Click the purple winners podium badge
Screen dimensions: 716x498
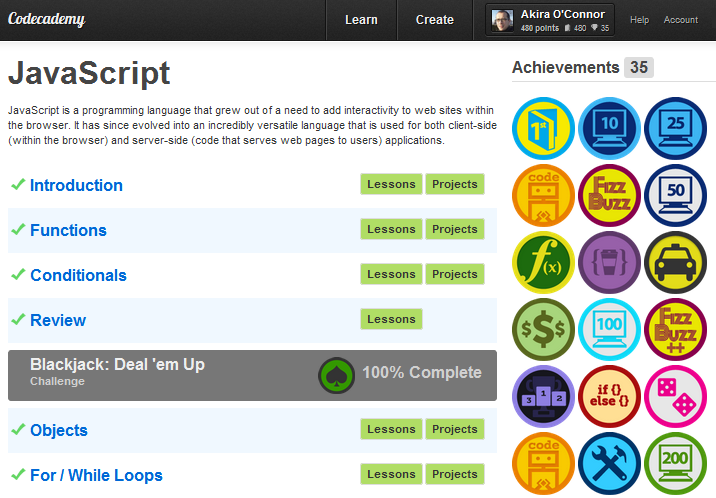[543, 396]
